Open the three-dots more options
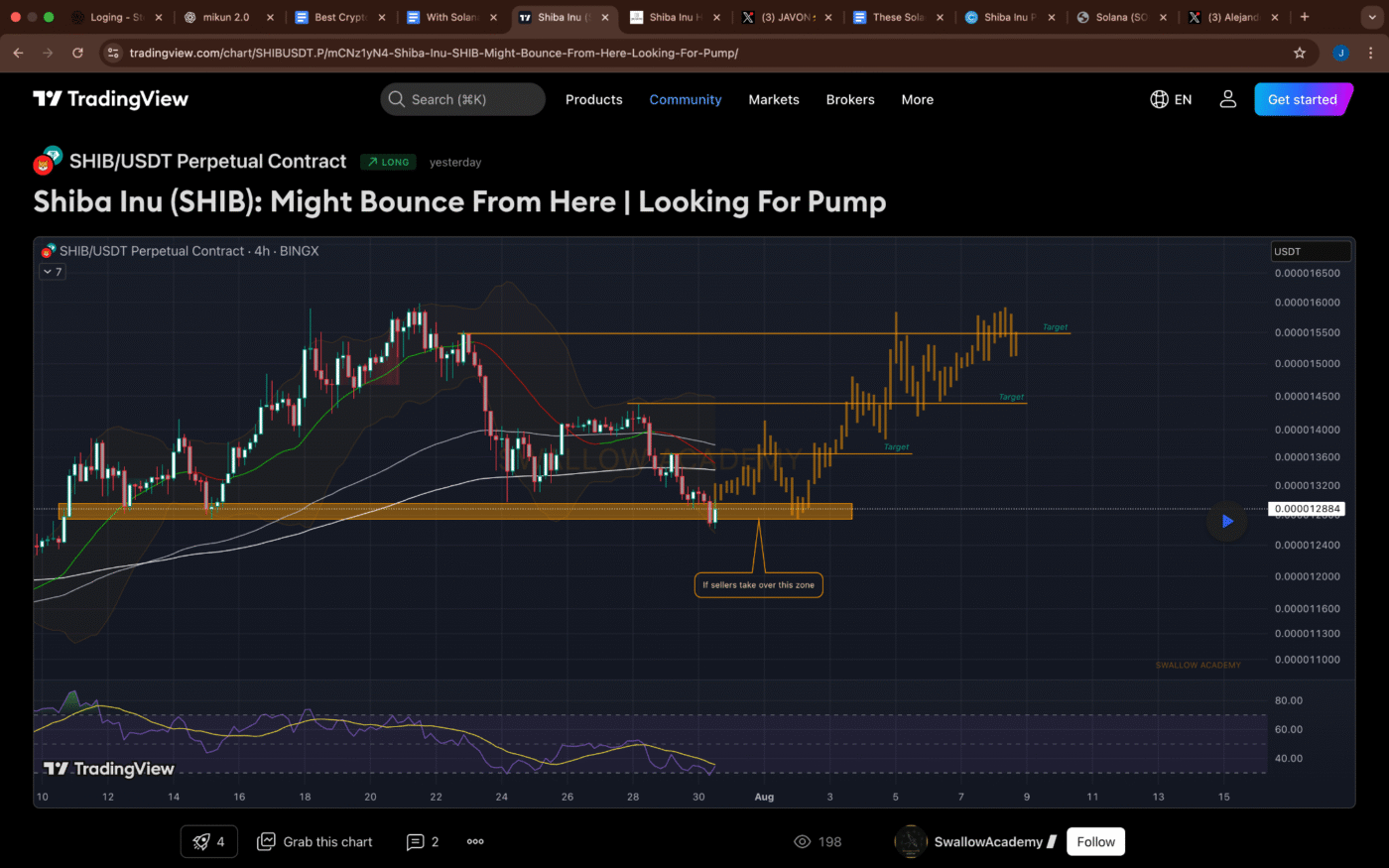Viewport: 1389px width, 868px height. (x=475, y=841)
